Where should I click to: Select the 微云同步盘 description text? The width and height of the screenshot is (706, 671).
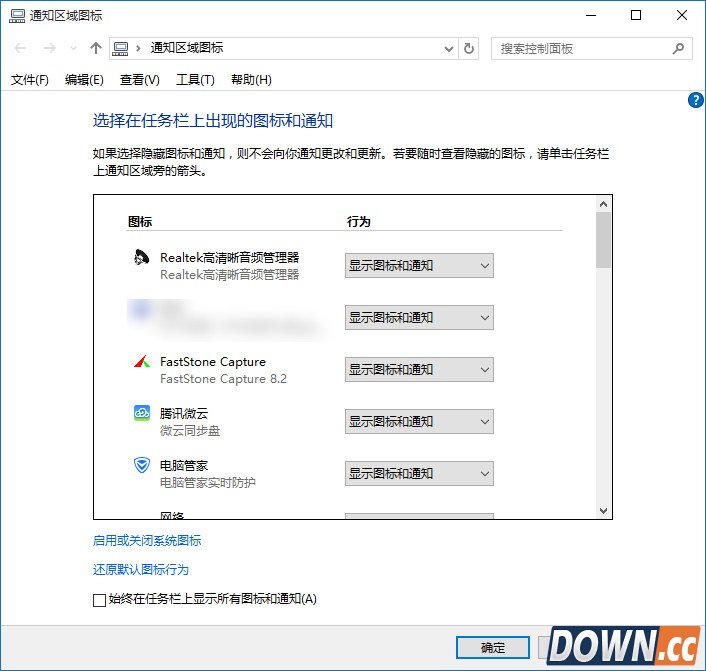(x=190, y=431)
